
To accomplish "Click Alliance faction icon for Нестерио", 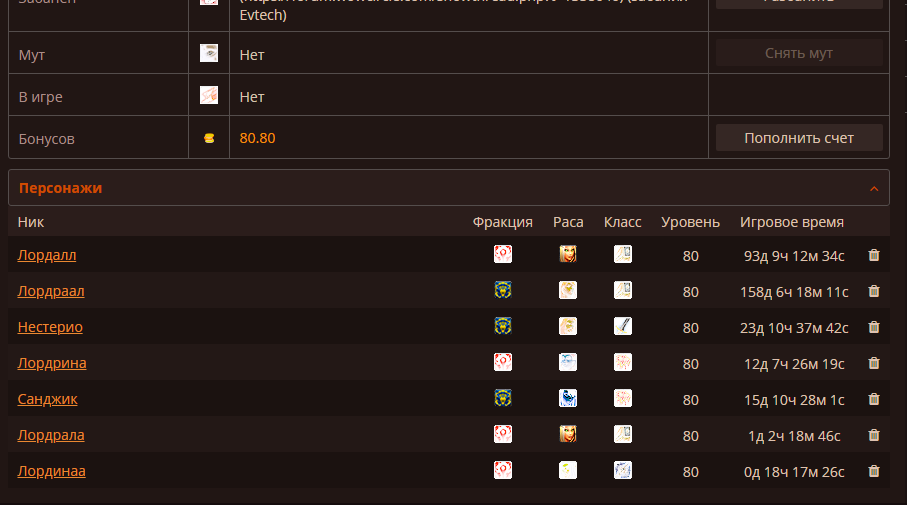I will click(x=503, y=326).
